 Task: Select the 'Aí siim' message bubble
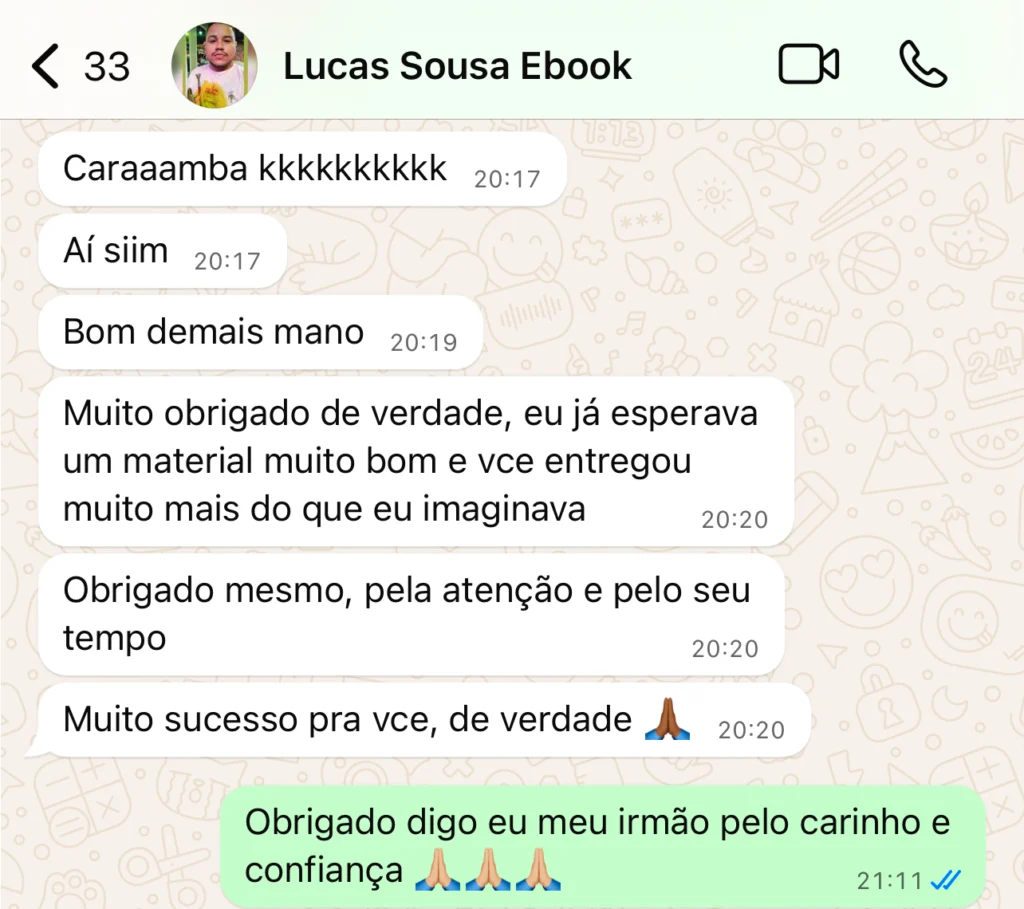pyautogui.click(x=163, y=251)
